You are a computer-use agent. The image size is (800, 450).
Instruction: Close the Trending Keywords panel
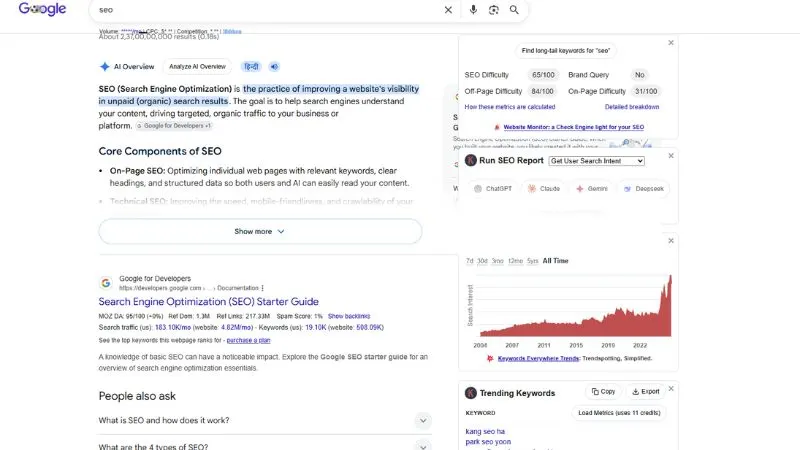click(x=671, y=389)
